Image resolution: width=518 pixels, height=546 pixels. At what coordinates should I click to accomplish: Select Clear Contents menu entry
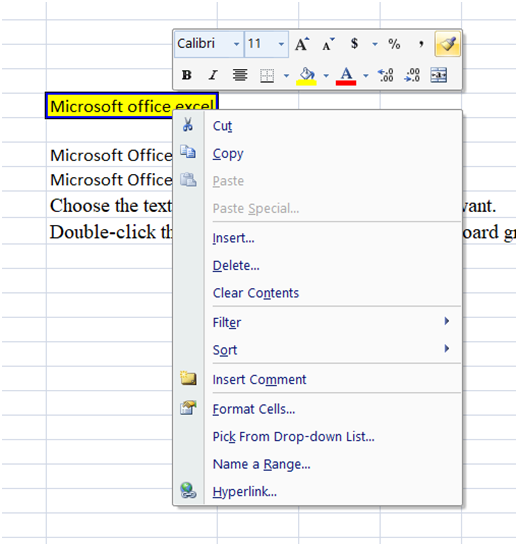pos(317,293)
